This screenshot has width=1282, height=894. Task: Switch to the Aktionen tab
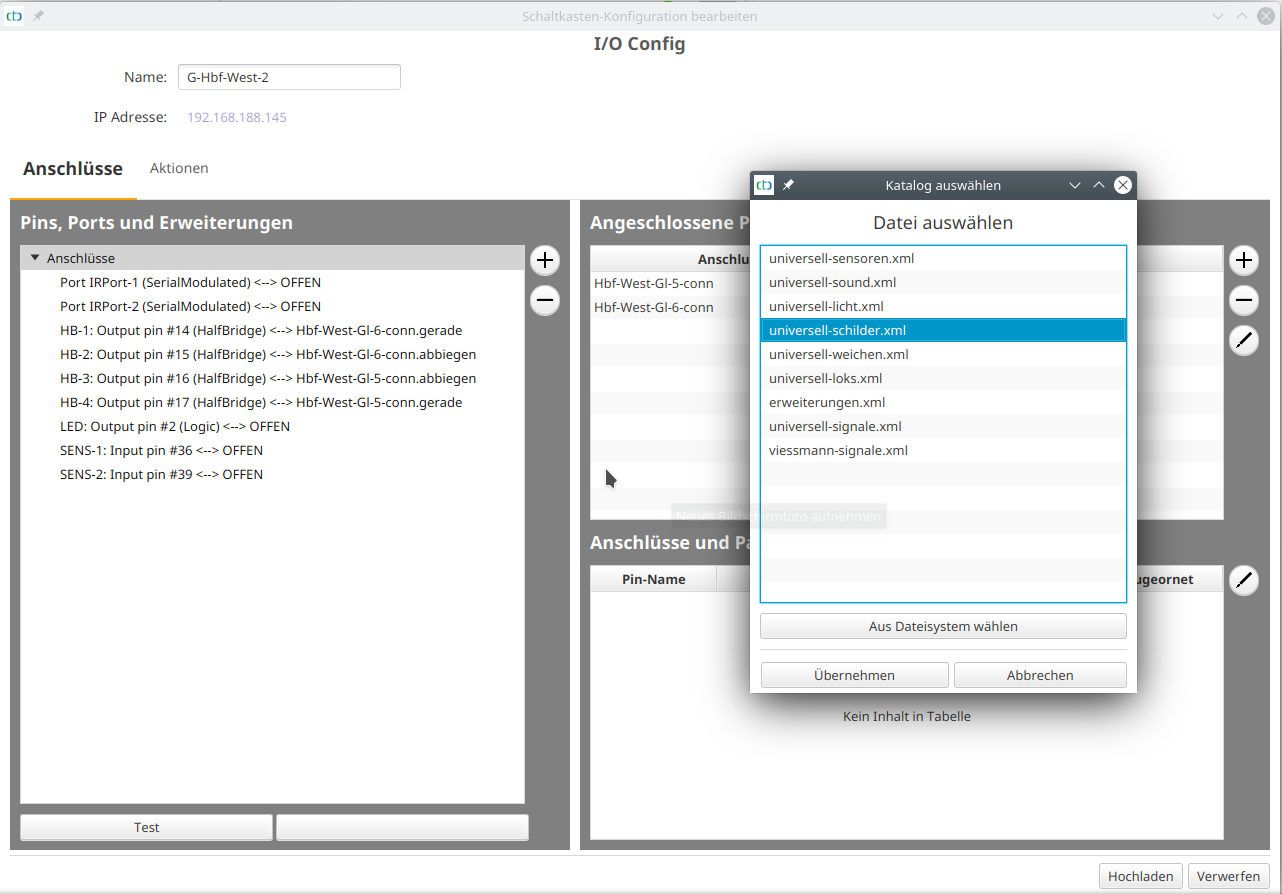[179, 168]
